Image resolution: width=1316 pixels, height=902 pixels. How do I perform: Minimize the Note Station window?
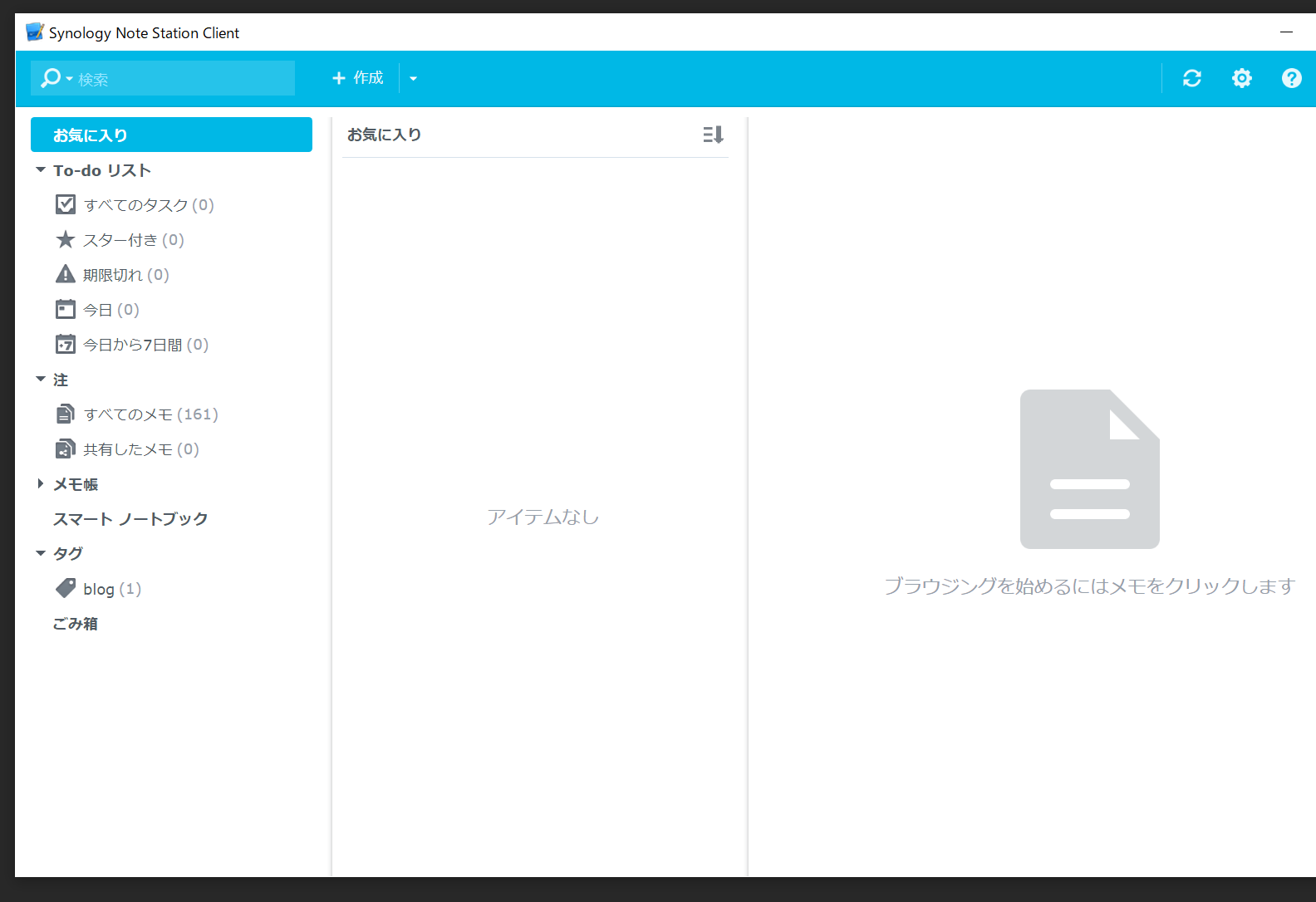[x=1286, y=32]
